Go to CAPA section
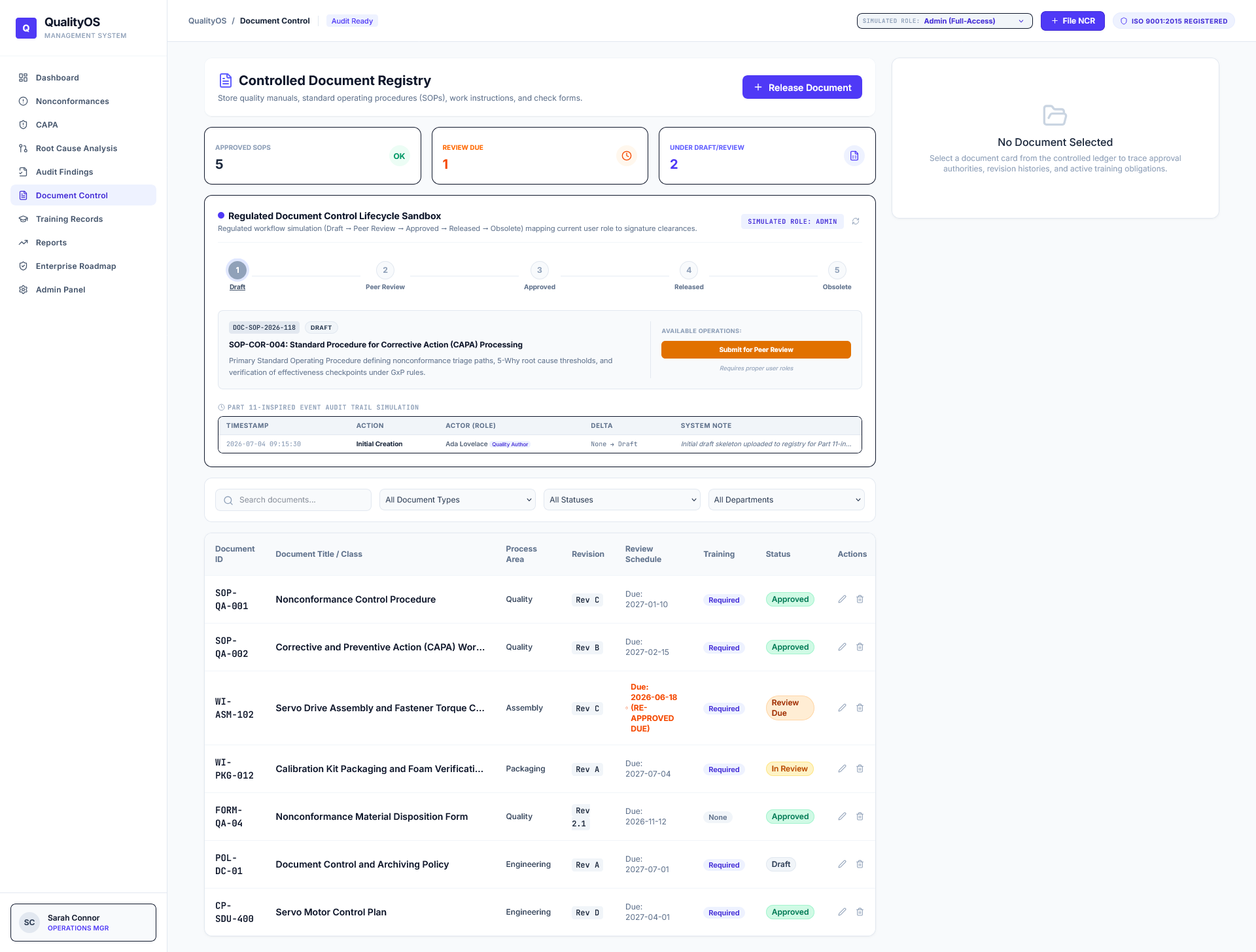Viewport: 1256px width, 952px height. [83, 125]
